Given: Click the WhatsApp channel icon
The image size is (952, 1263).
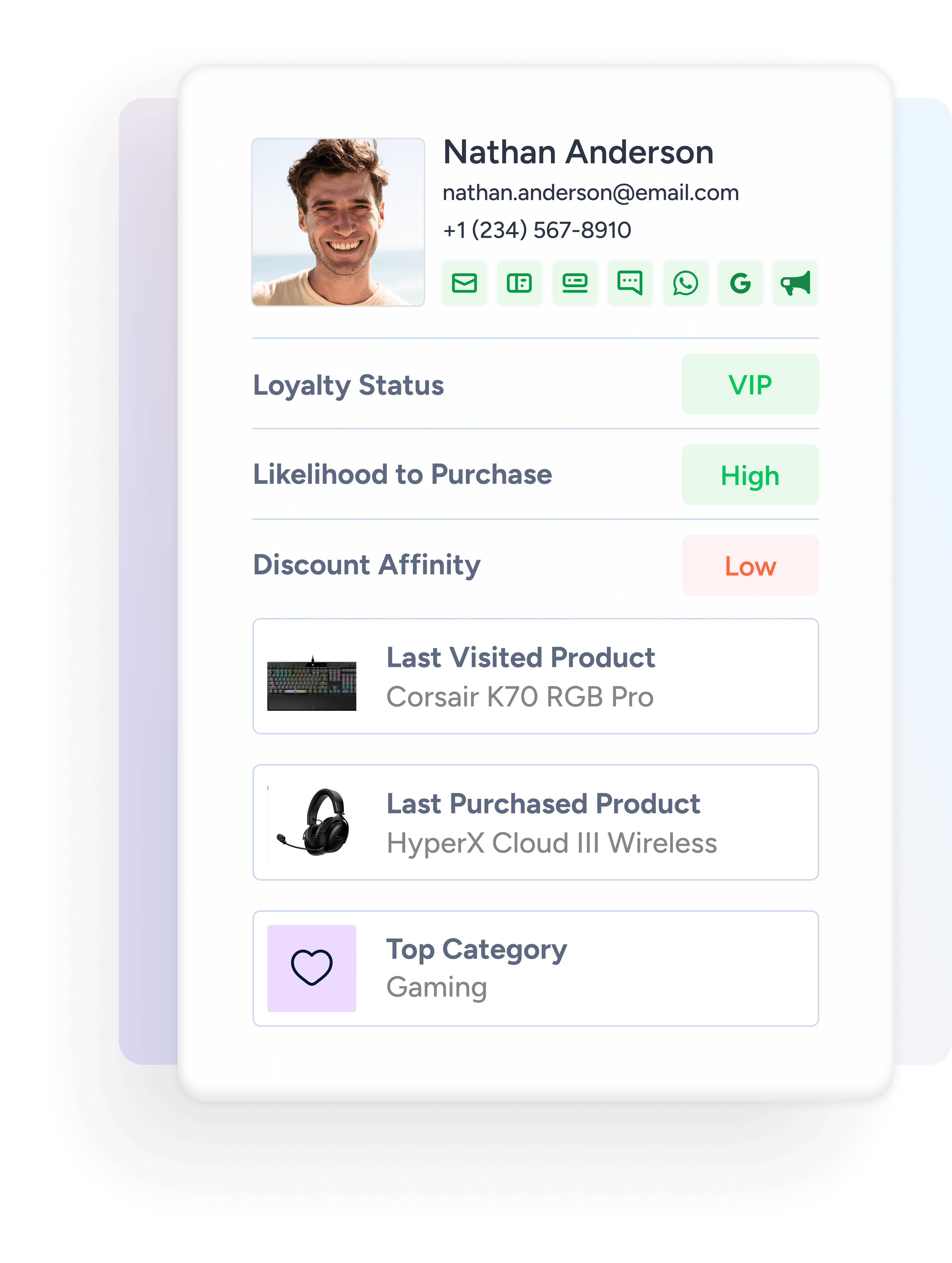Looking at the screenshot, I should (685, 283).
